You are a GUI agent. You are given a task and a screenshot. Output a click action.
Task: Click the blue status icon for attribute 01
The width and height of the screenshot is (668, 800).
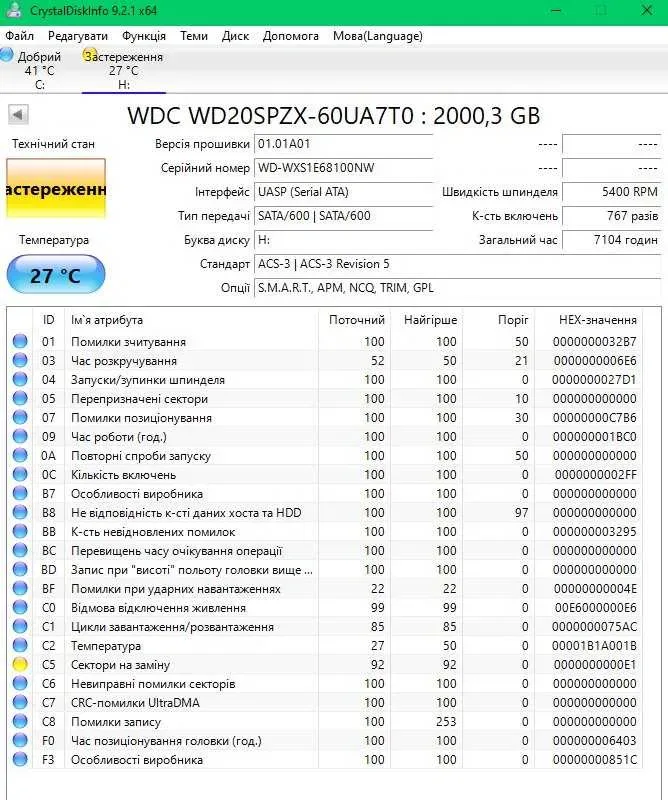click(20, 341)
